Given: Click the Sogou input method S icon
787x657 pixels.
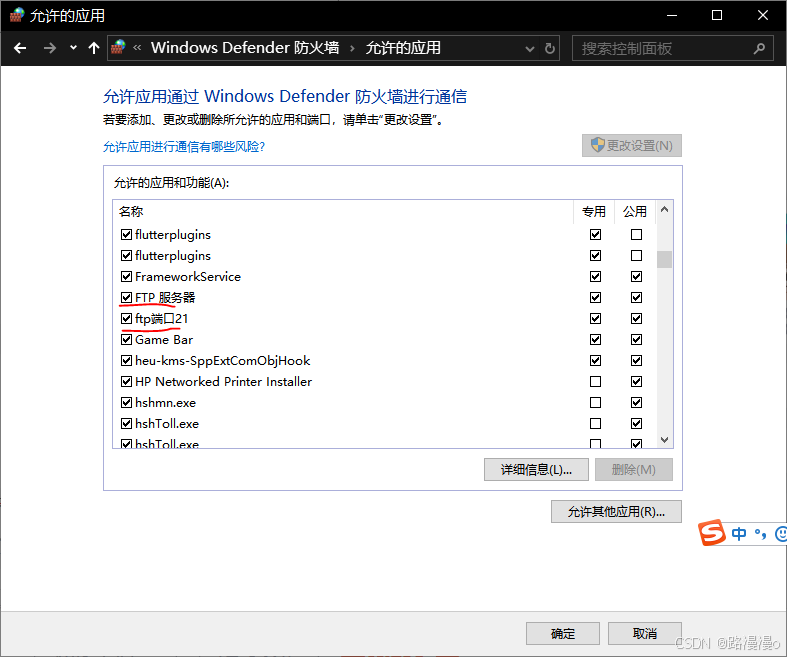Looking at the screenshot, I should pyautogui.click(x=712, y=533).
